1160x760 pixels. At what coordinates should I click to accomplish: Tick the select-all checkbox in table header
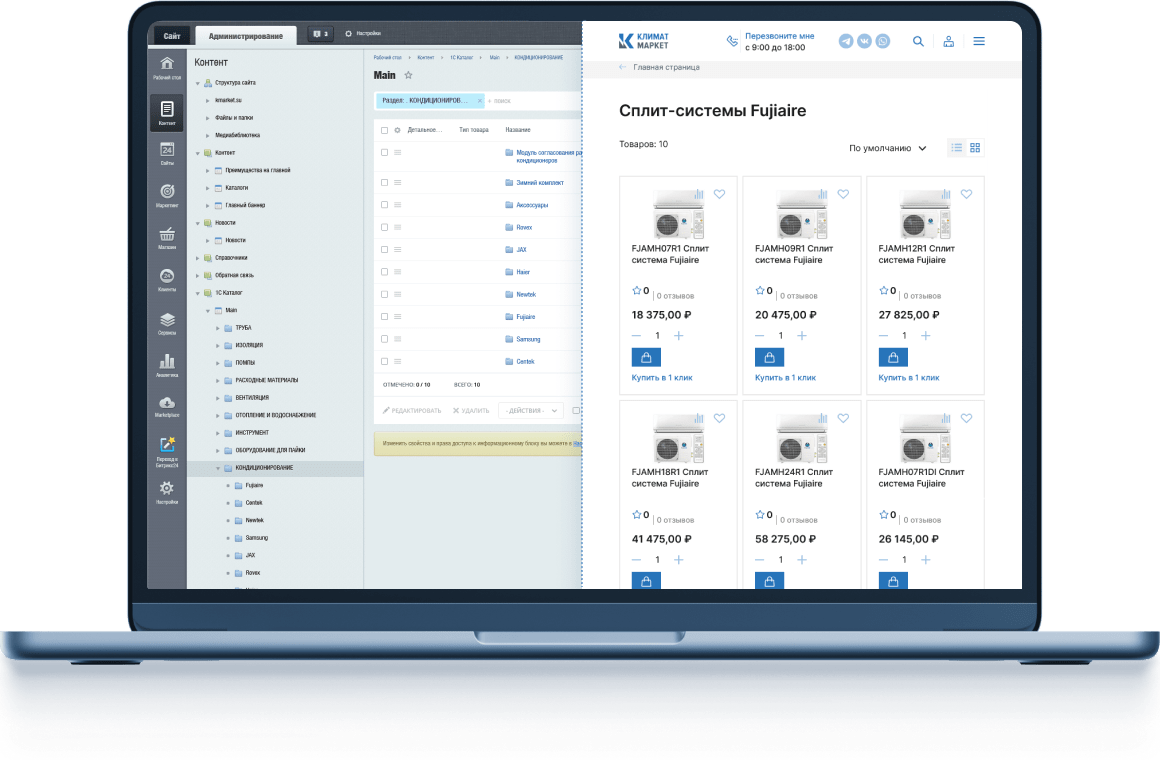point(384,130)
